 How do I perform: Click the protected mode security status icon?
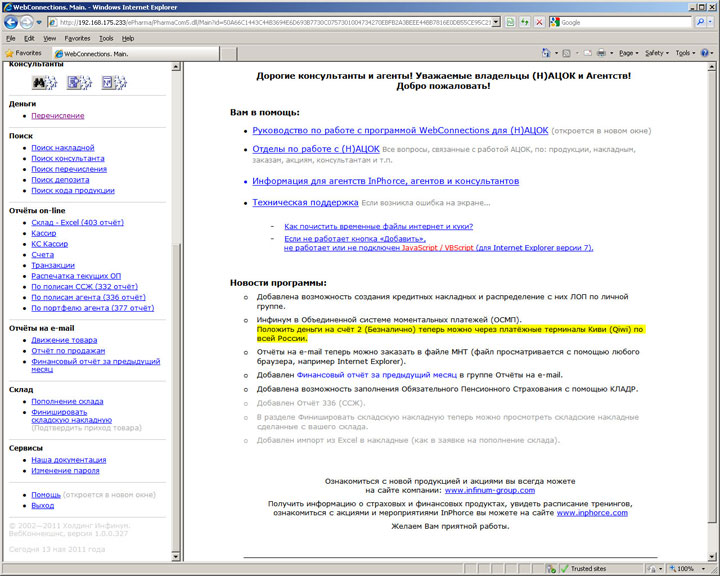(551, 569)
